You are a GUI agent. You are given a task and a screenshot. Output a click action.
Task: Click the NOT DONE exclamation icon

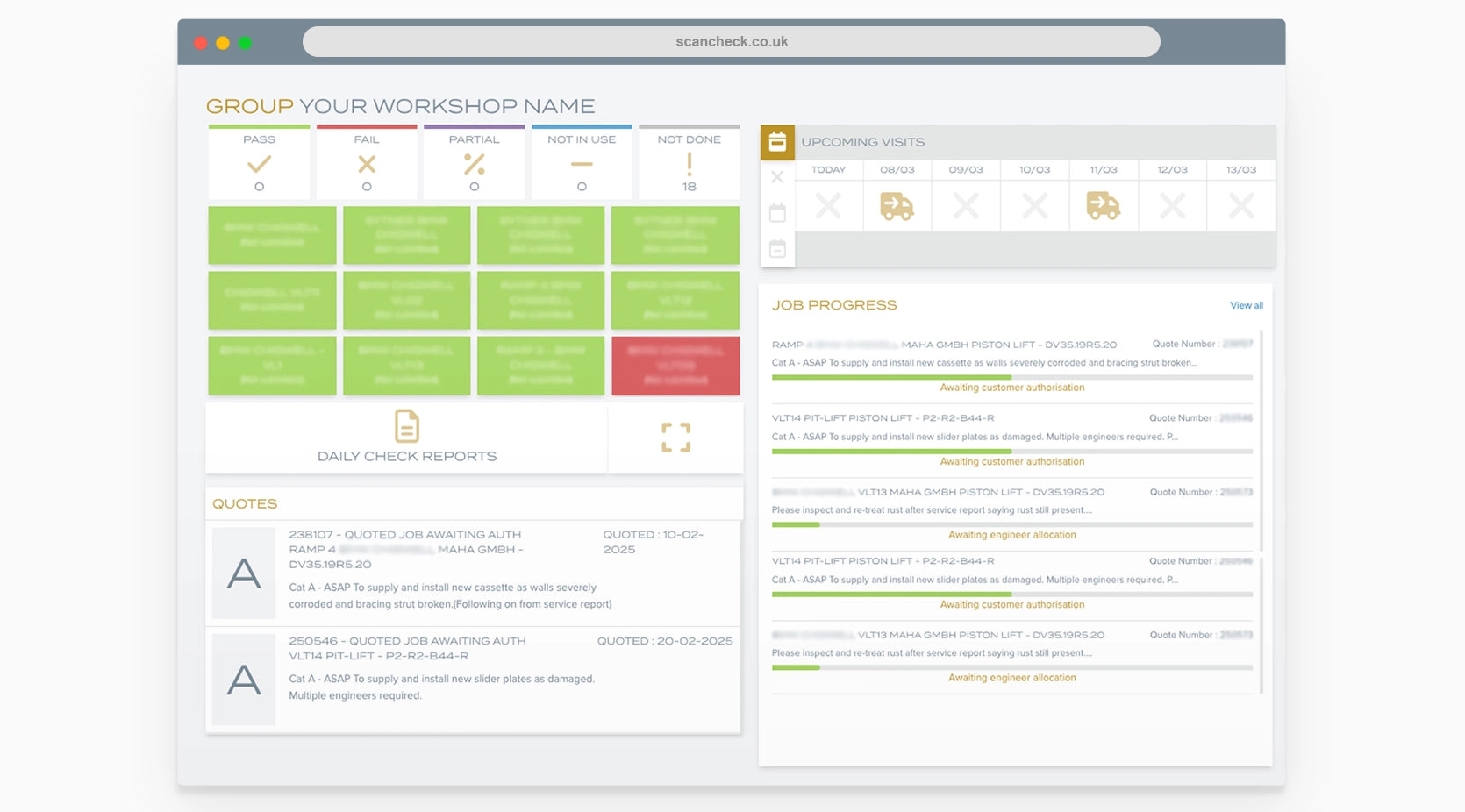click(690, 164)
